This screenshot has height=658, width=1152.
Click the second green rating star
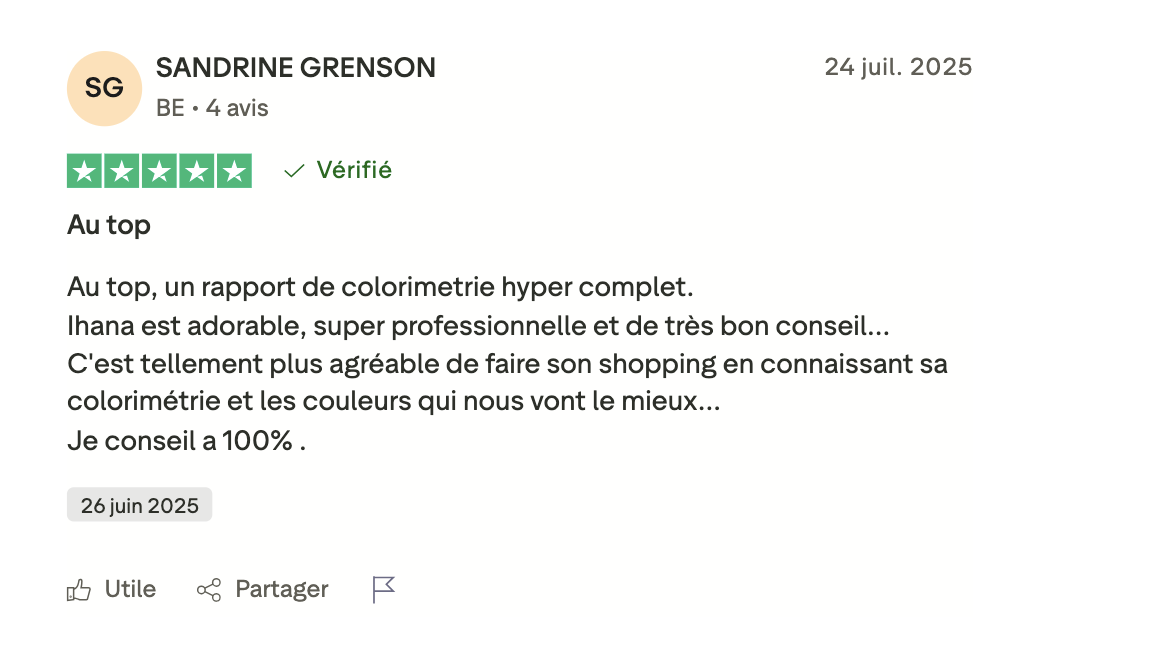pos(121,171)
